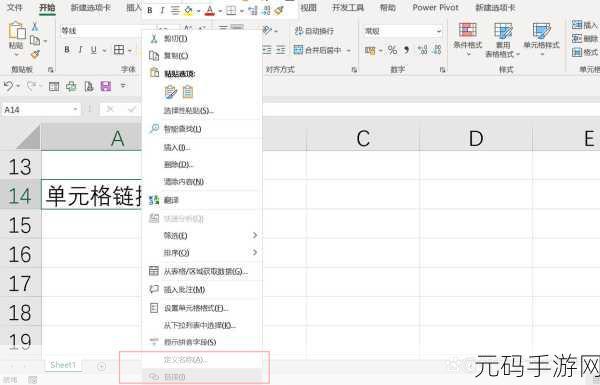Choose 插入批注(M) in the context menu
Image resolution: width=600 pixels, height=385 pixels.
click(x=202, y=290)
